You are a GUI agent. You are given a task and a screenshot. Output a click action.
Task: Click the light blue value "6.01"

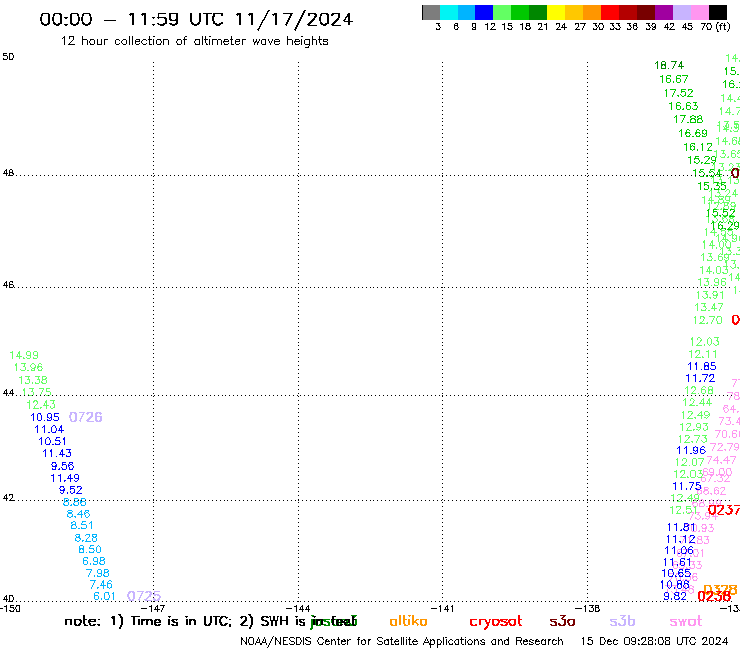(104, 596)
